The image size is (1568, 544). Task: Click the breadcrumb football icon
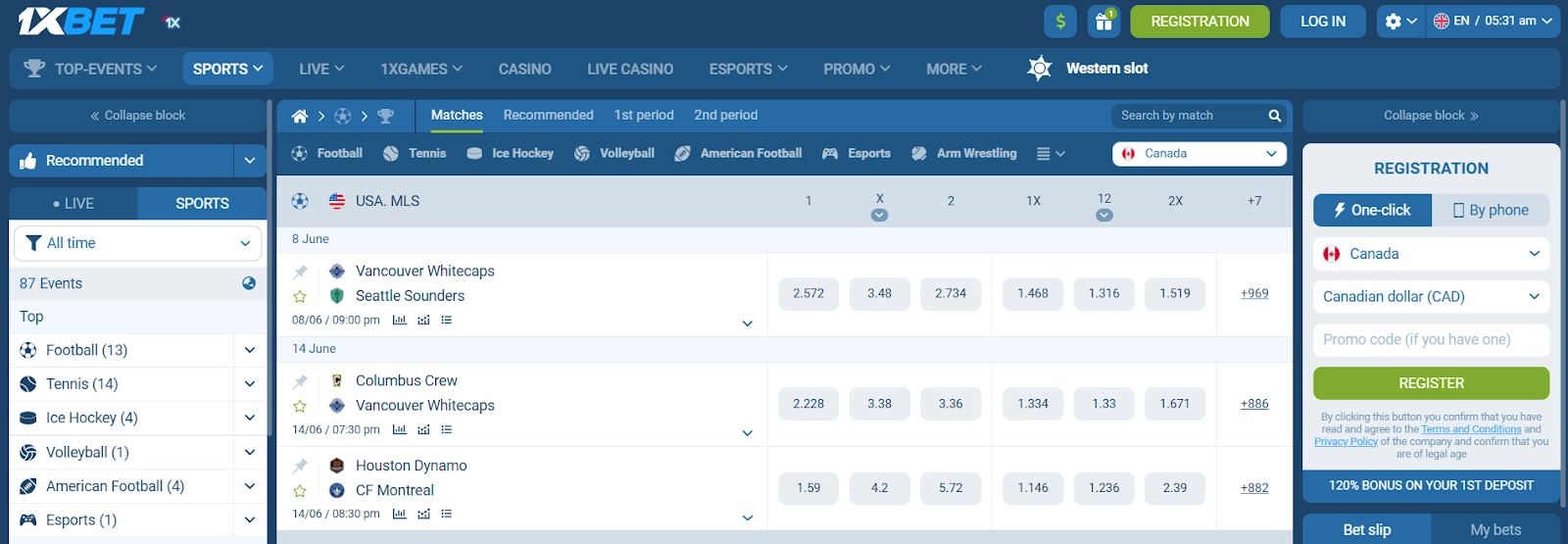pyautogui.click(x=342, y=116)
